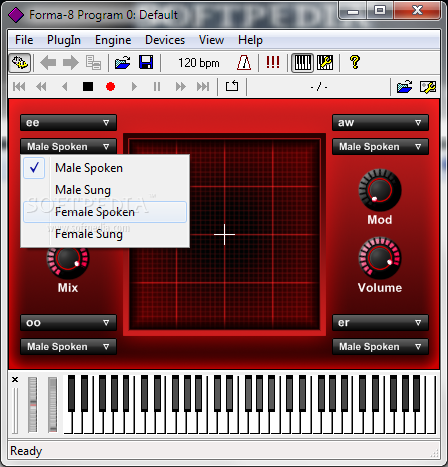Maximize the Forma-8 window
448x467 pixels.
click(x=380, y=11)
